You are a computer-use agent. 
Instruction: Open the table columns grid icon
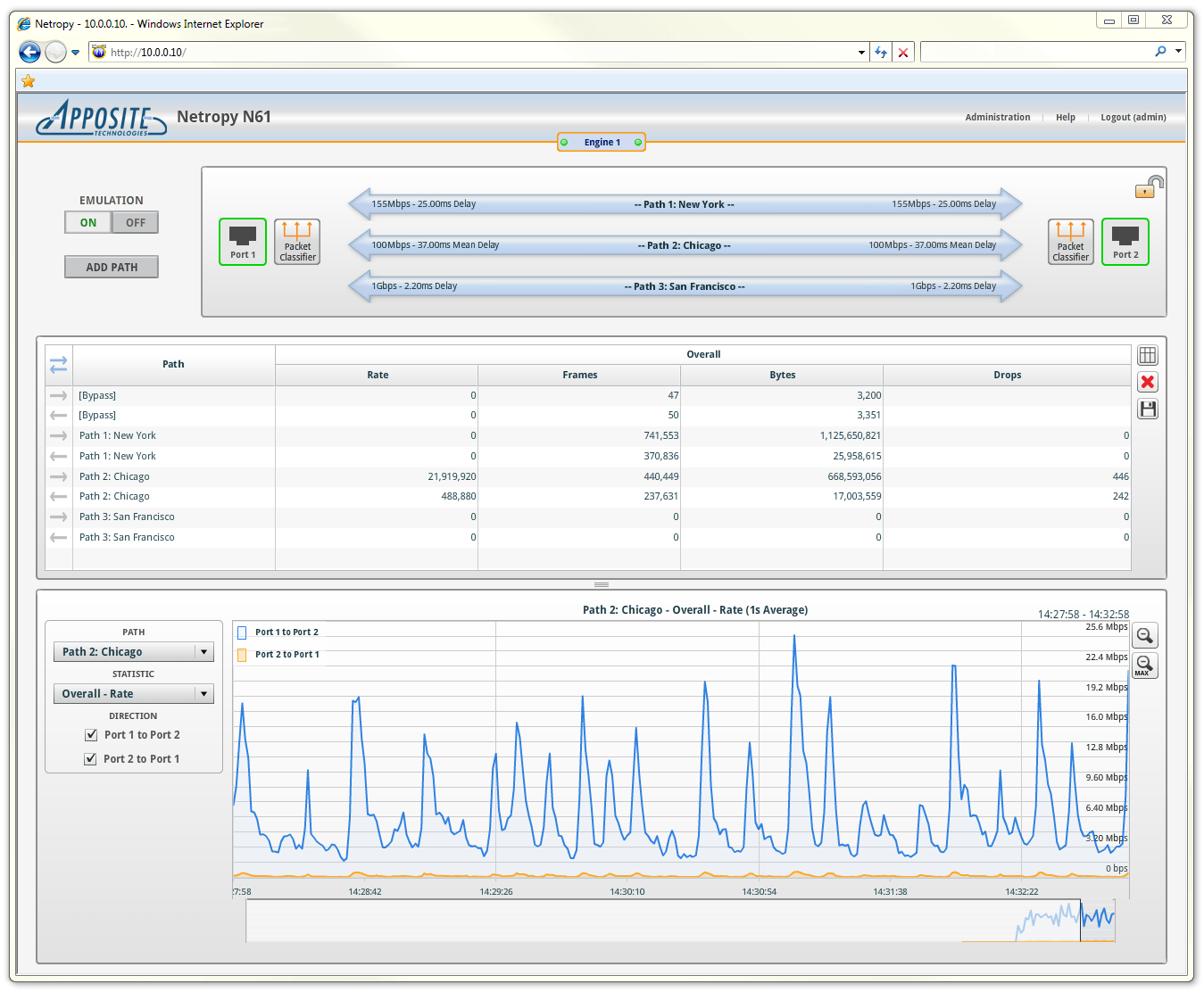pyautogui.click(x=1148, y=355)
